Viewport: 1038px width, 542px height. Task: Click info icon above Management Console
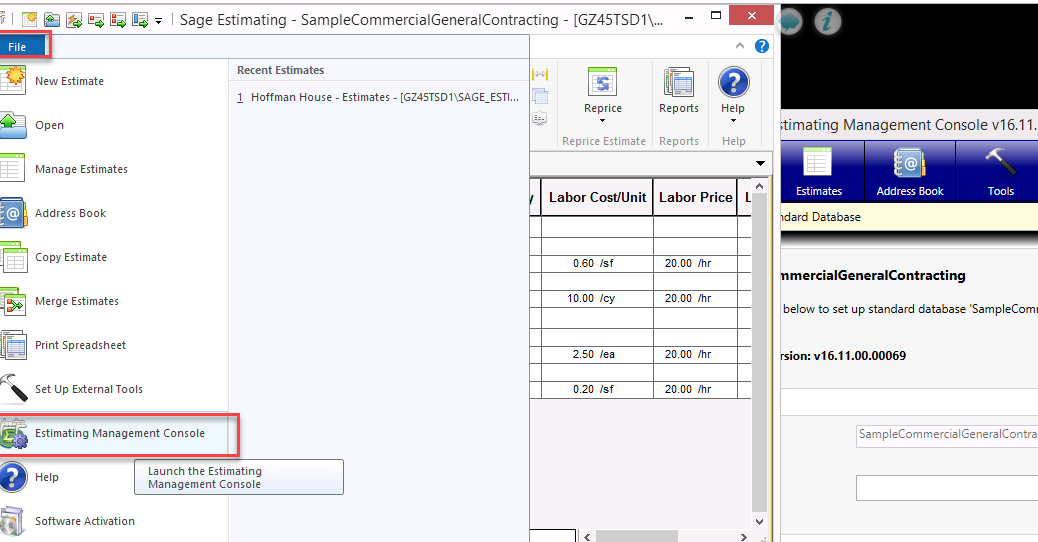pos(827,22)
